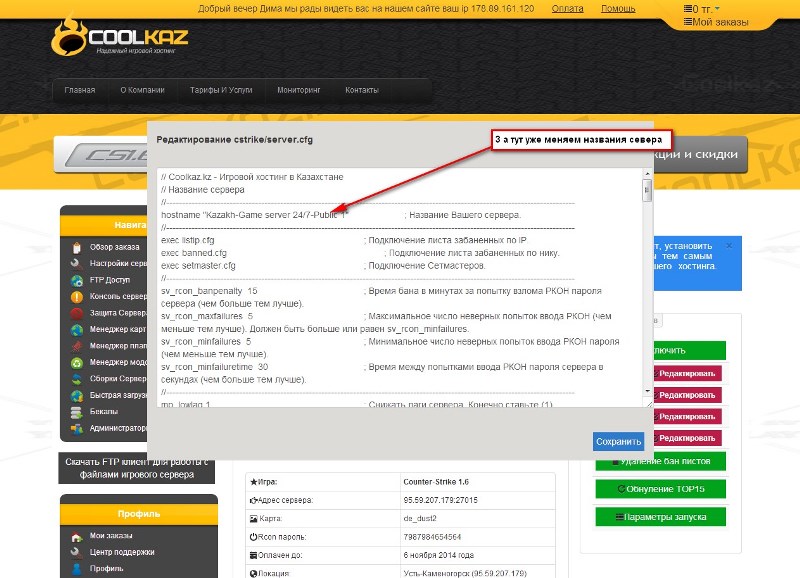The width and height of the screenshot is (800, 578).
Task: Open Обзор заказа in the navigation sidebar
Action: pyautogui.click(x=114, y=247)
